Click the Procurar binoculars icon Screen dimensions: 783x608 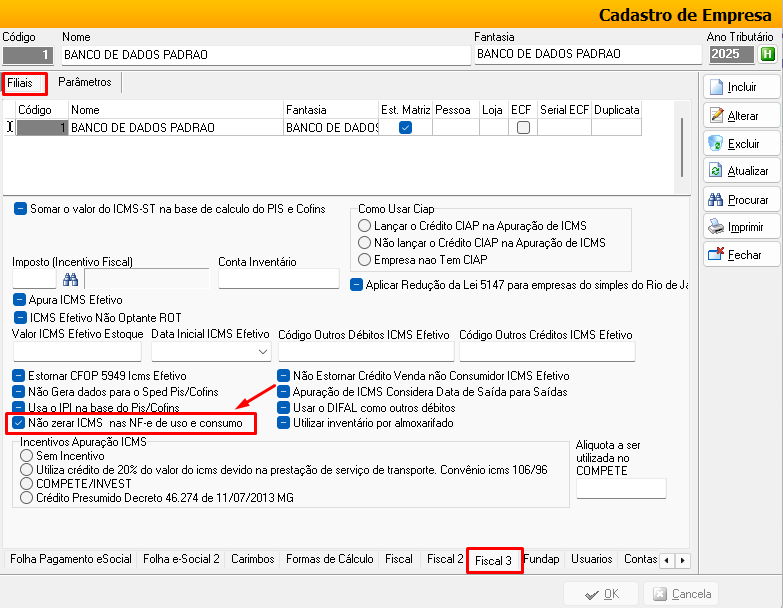pyautogui.click(x=716, y=200)
